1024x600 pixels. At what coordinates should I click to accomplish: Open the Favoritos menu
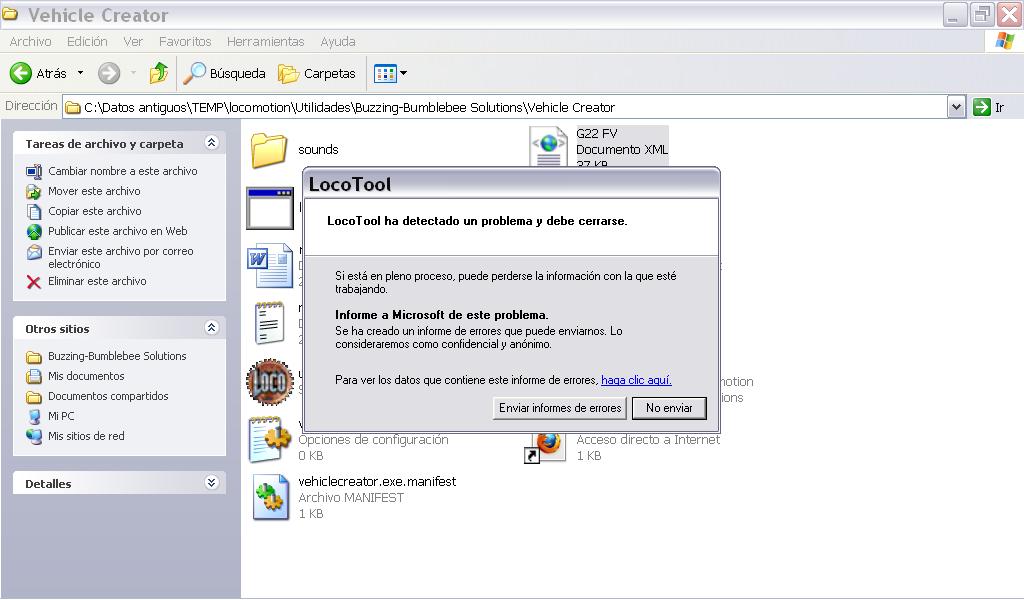point(185,41)
